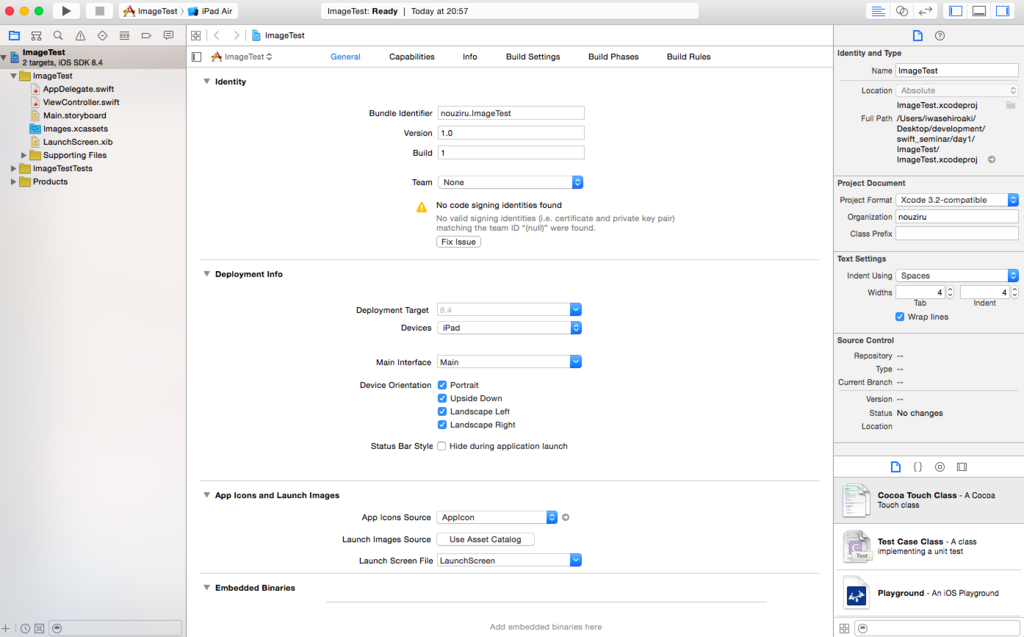The image size is (1024, 637).
Task: Click the Fix Issue button
Action: 458,242
